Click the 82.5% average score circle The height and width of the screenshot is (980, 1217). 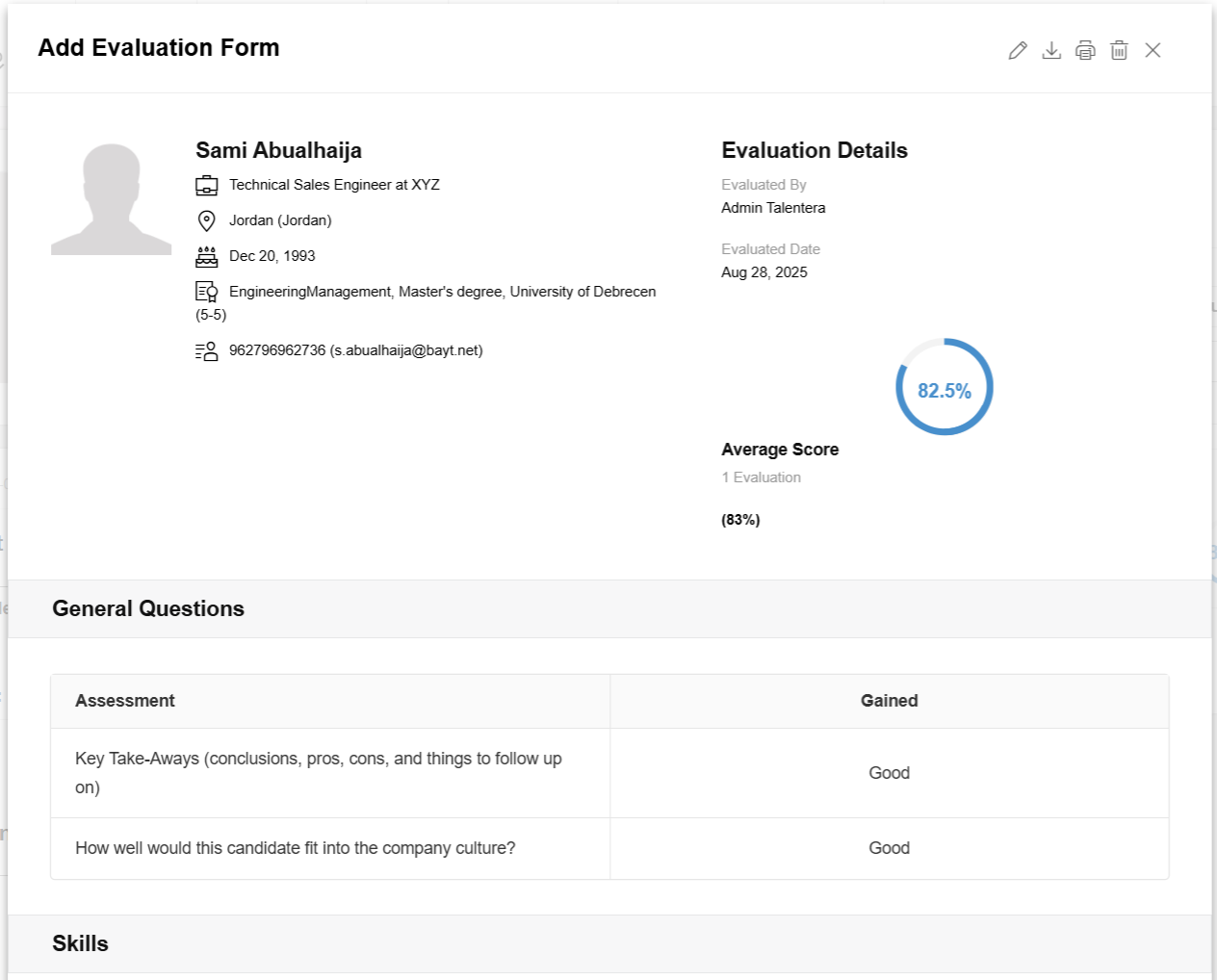[944, 387]
